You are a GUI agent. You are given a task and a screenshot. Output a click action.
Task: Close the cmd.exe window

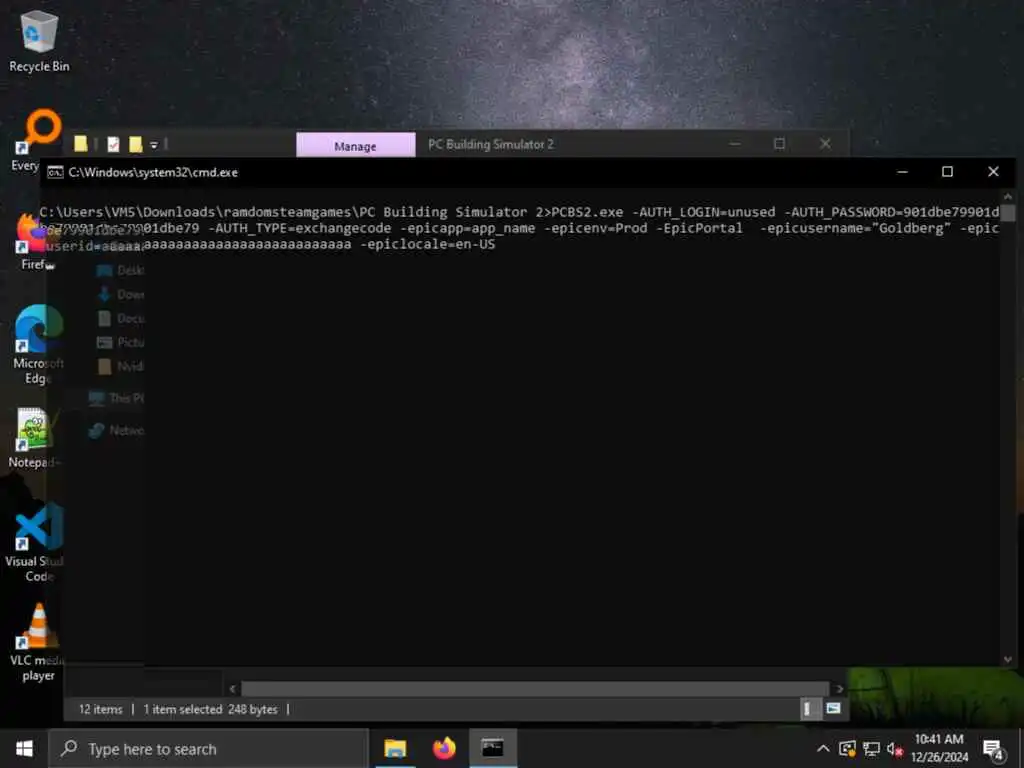[993, 172]
